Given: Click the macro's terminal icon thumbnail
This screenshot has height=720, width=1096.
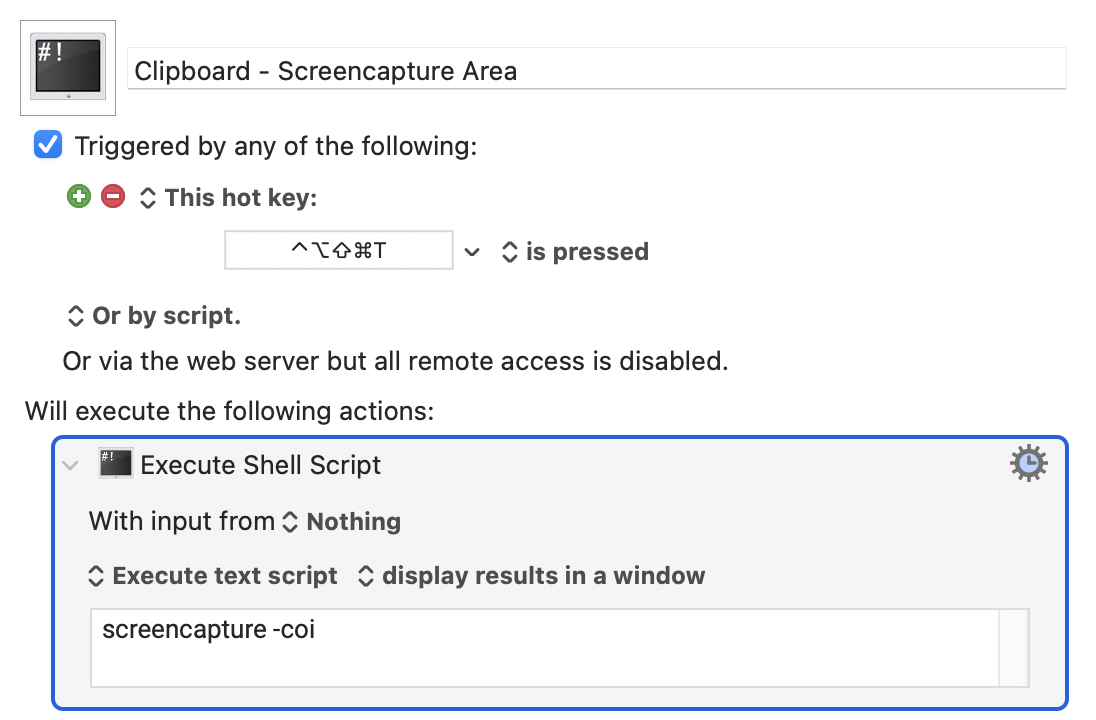Looking at the screenshot, I should tap(68, 68).
